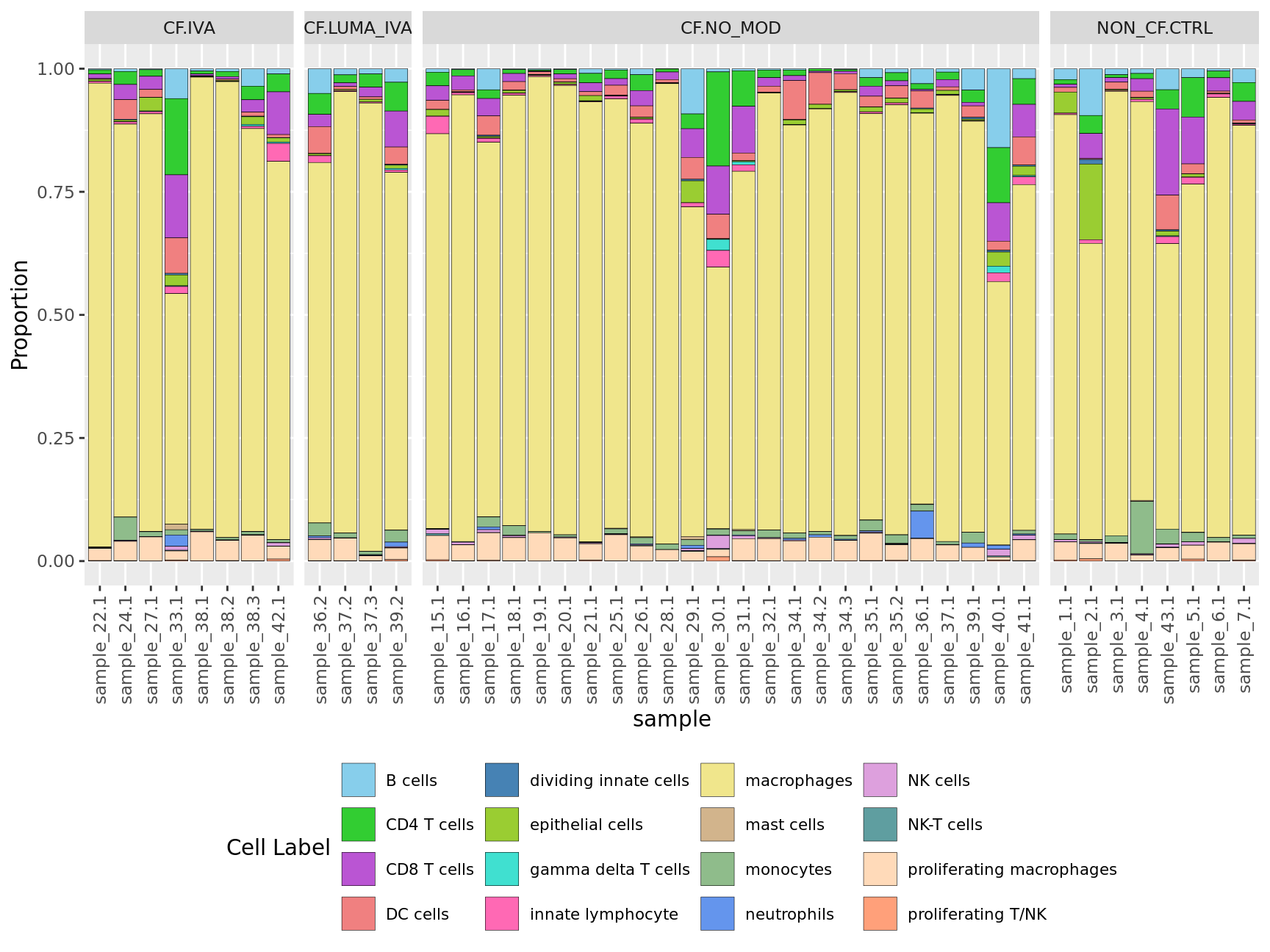The image size is (1270, 952).
Task: Click the sample_2.1 x-axis label
Action: 1091,645
